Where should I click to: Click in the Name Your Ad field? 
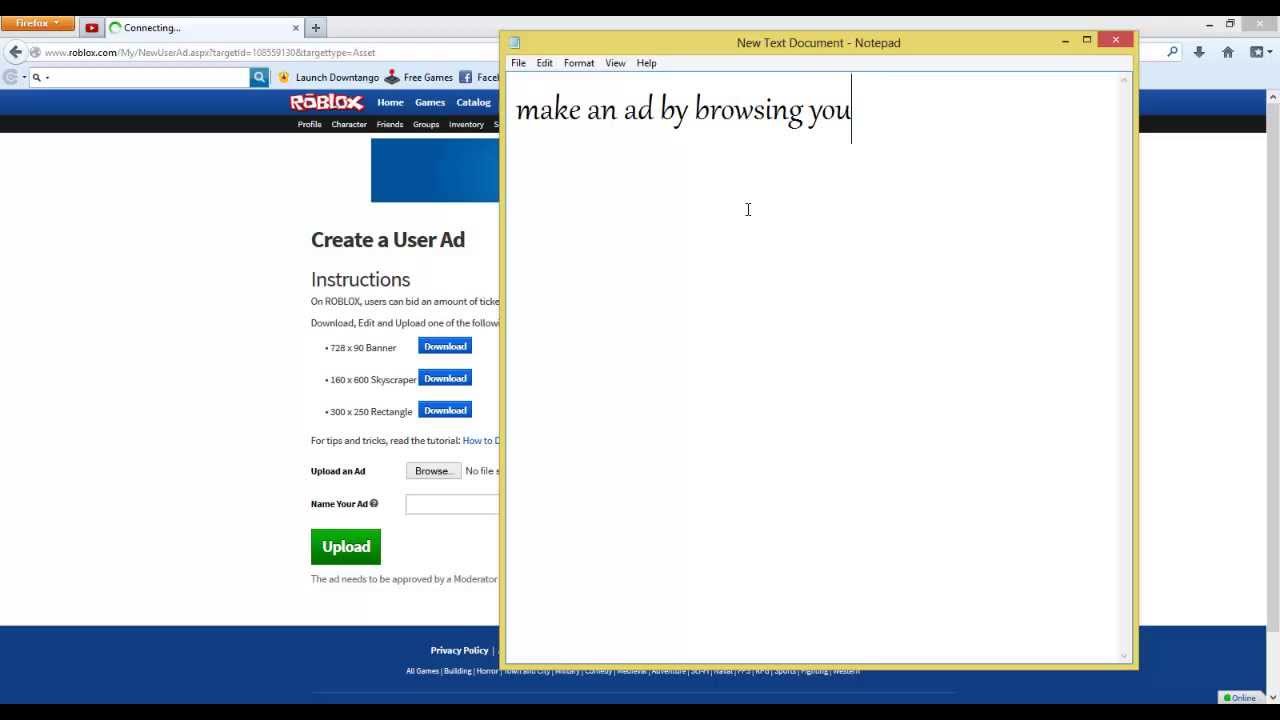[452, 504]
